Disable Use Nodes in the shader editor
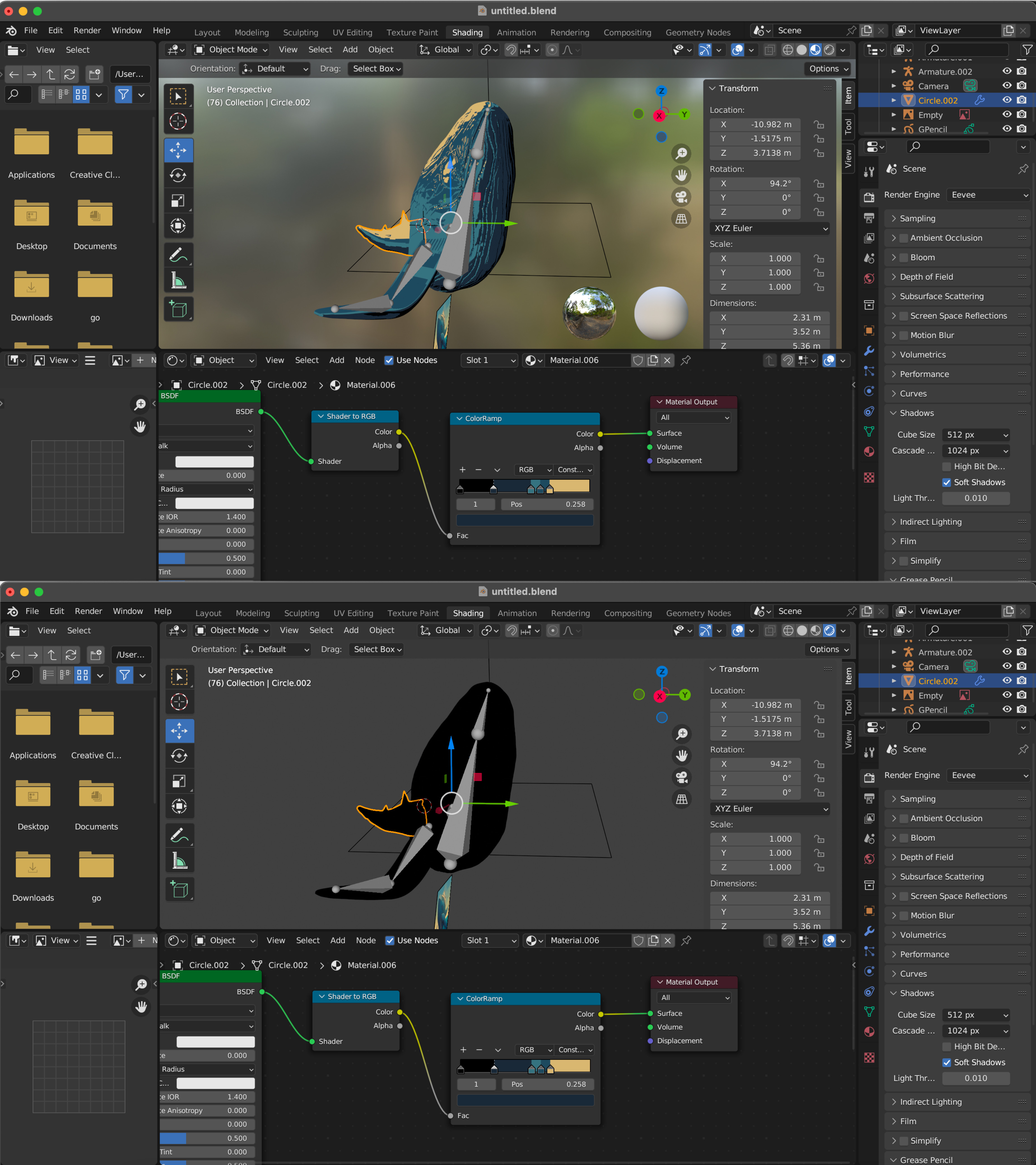Screen dimensions: 1036x1165 pos(389,360)
